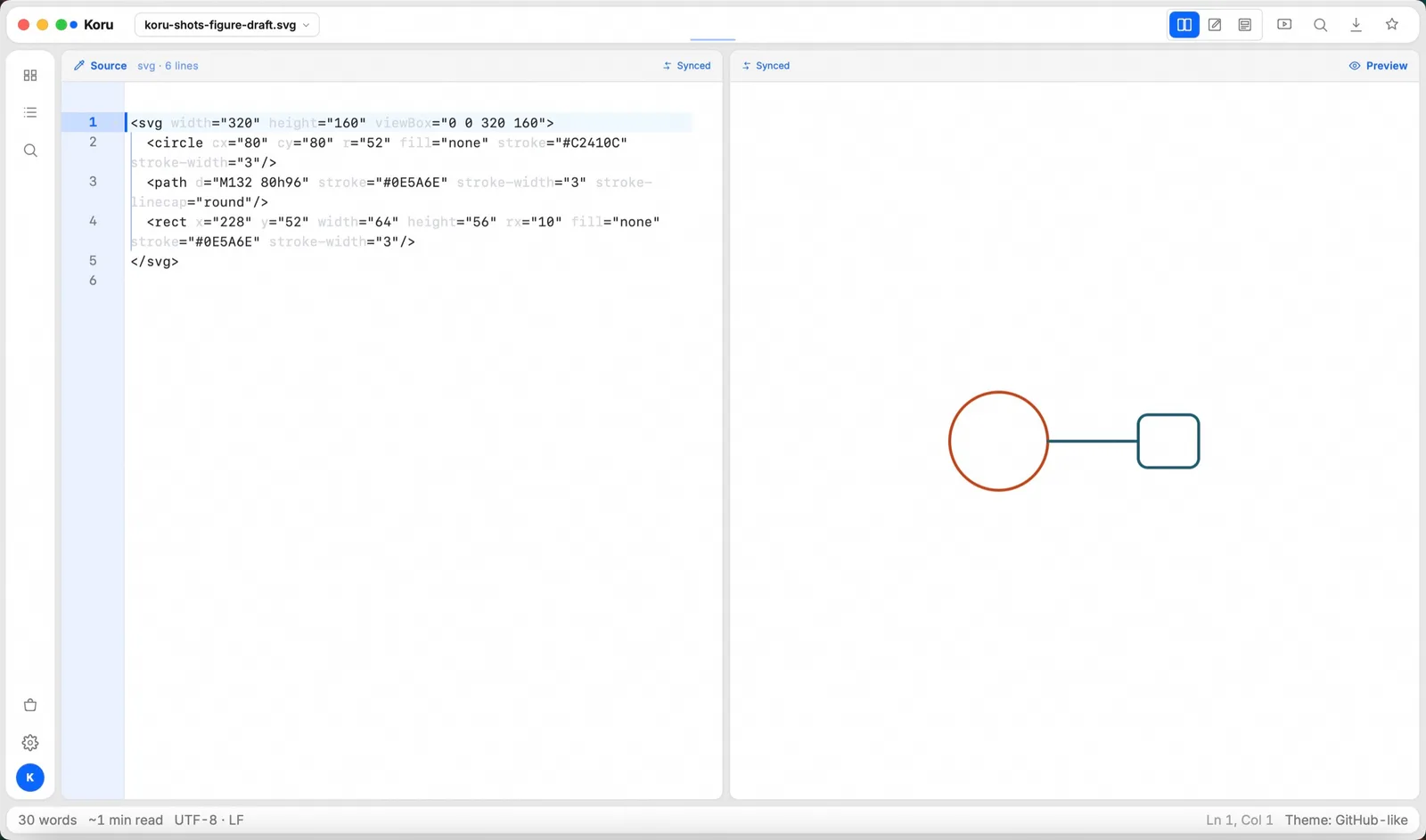Star this document as favorite

point(1391,25)
